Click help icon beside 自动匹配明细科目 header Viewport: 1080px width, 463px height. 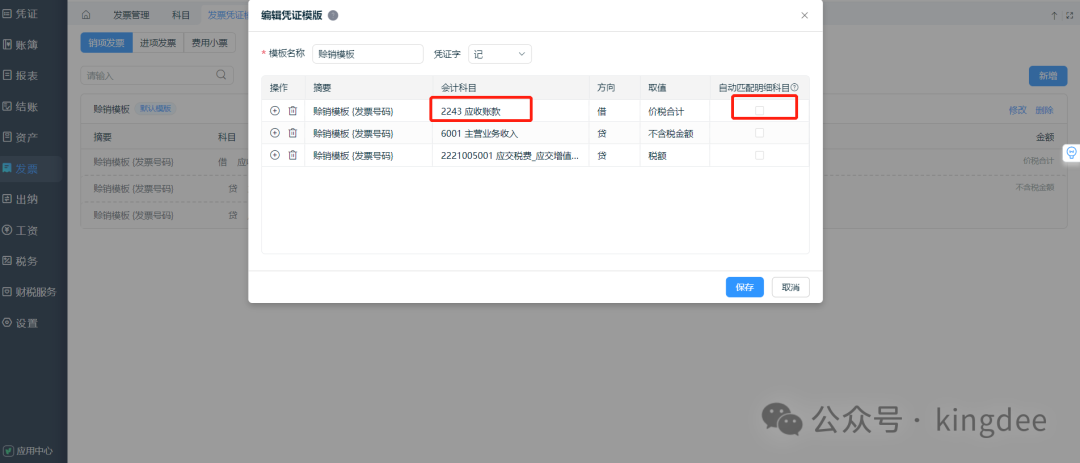(x=794, y=88)
